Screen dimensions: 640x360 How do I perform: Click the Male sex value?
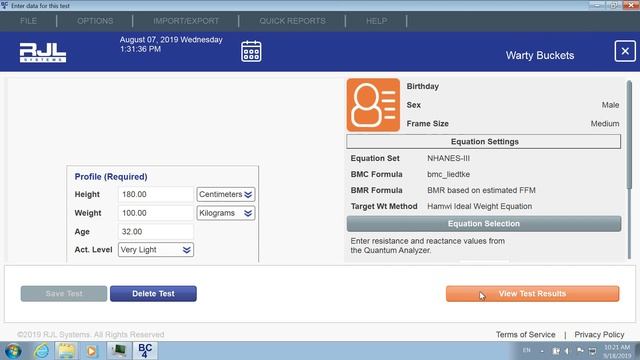(x=610, y=105)
